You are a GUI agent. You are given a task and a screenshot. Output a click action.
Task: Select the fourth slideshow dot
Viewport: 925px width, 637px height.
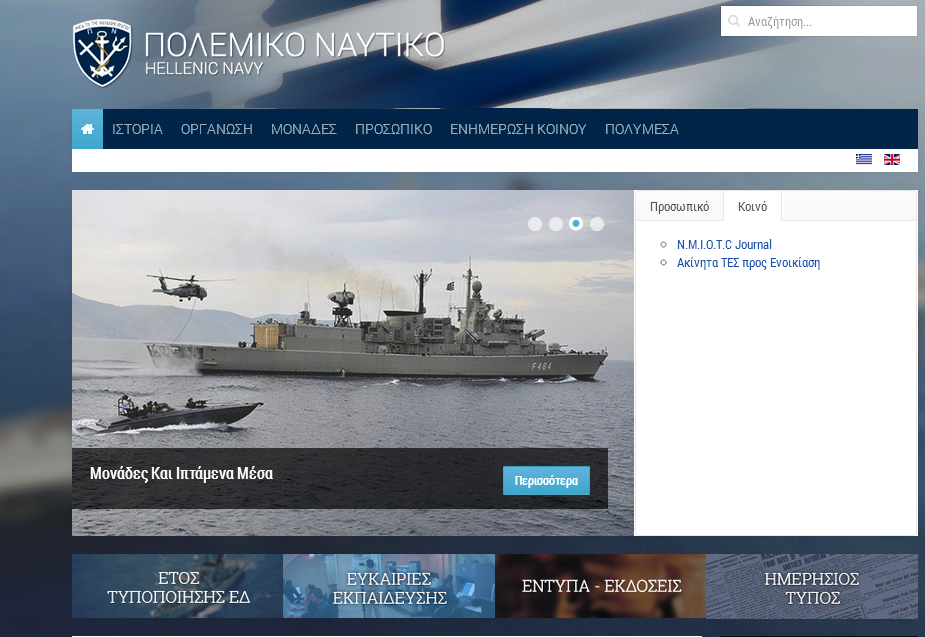(x=597, y=224)
